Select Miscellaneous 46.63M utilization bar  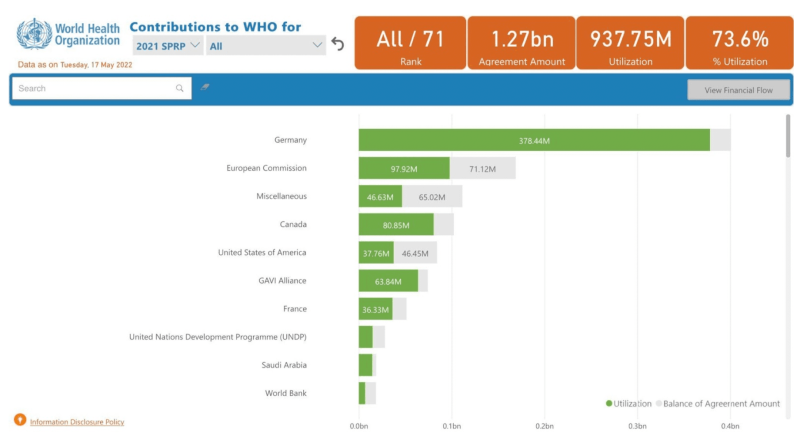[380, 196]
